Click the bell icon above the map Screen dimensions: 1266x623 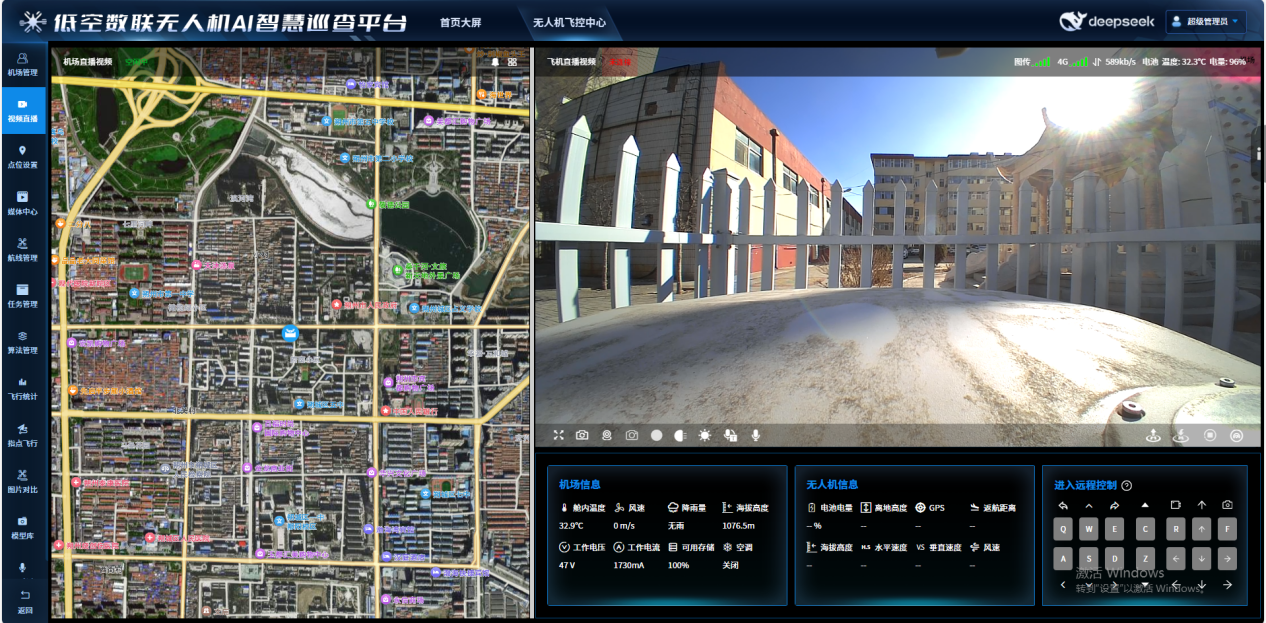coord(494,62)
